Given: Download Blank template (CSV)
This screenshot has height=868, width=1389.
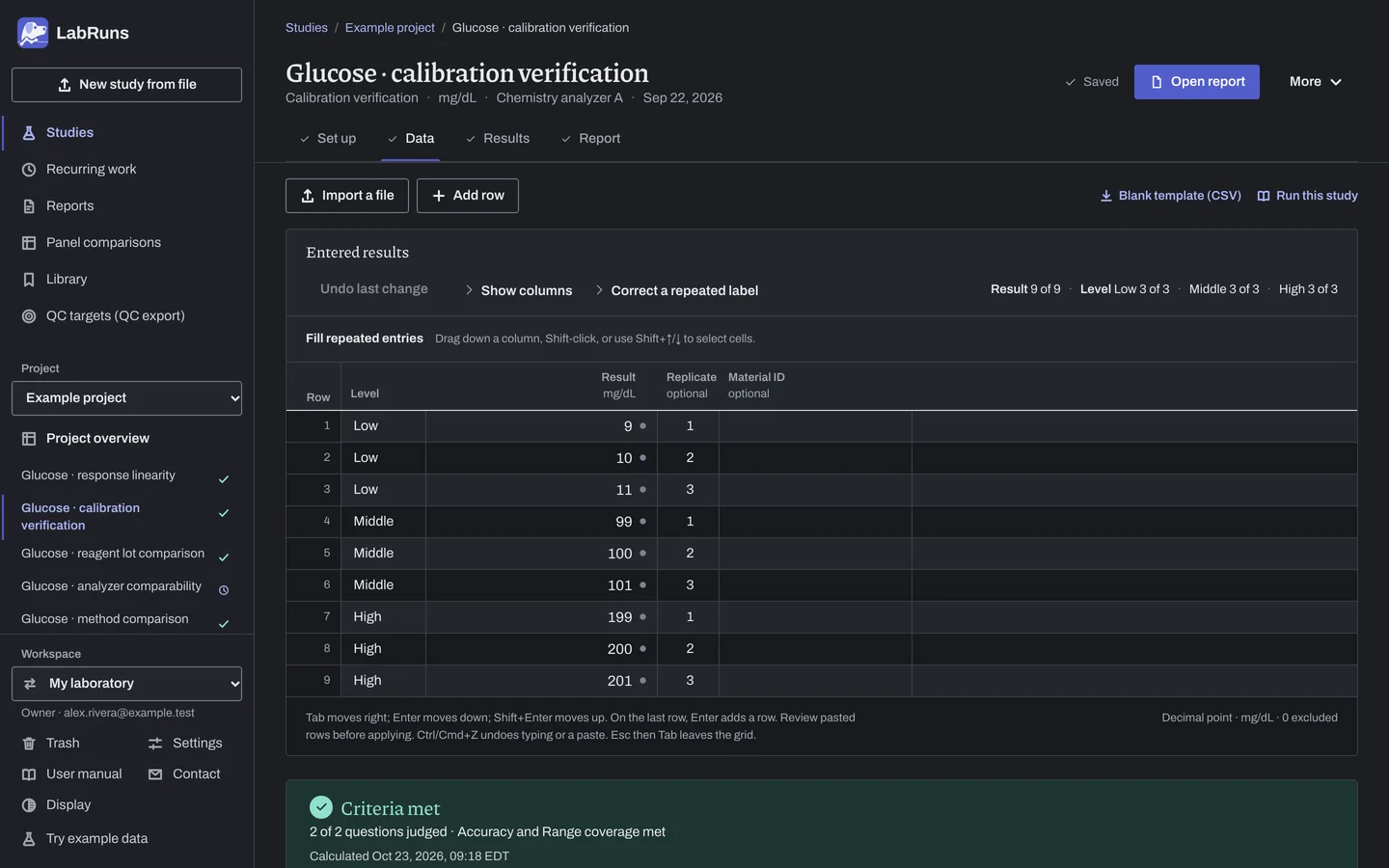Looking at the screenshot, I should tap(1171, 196).
